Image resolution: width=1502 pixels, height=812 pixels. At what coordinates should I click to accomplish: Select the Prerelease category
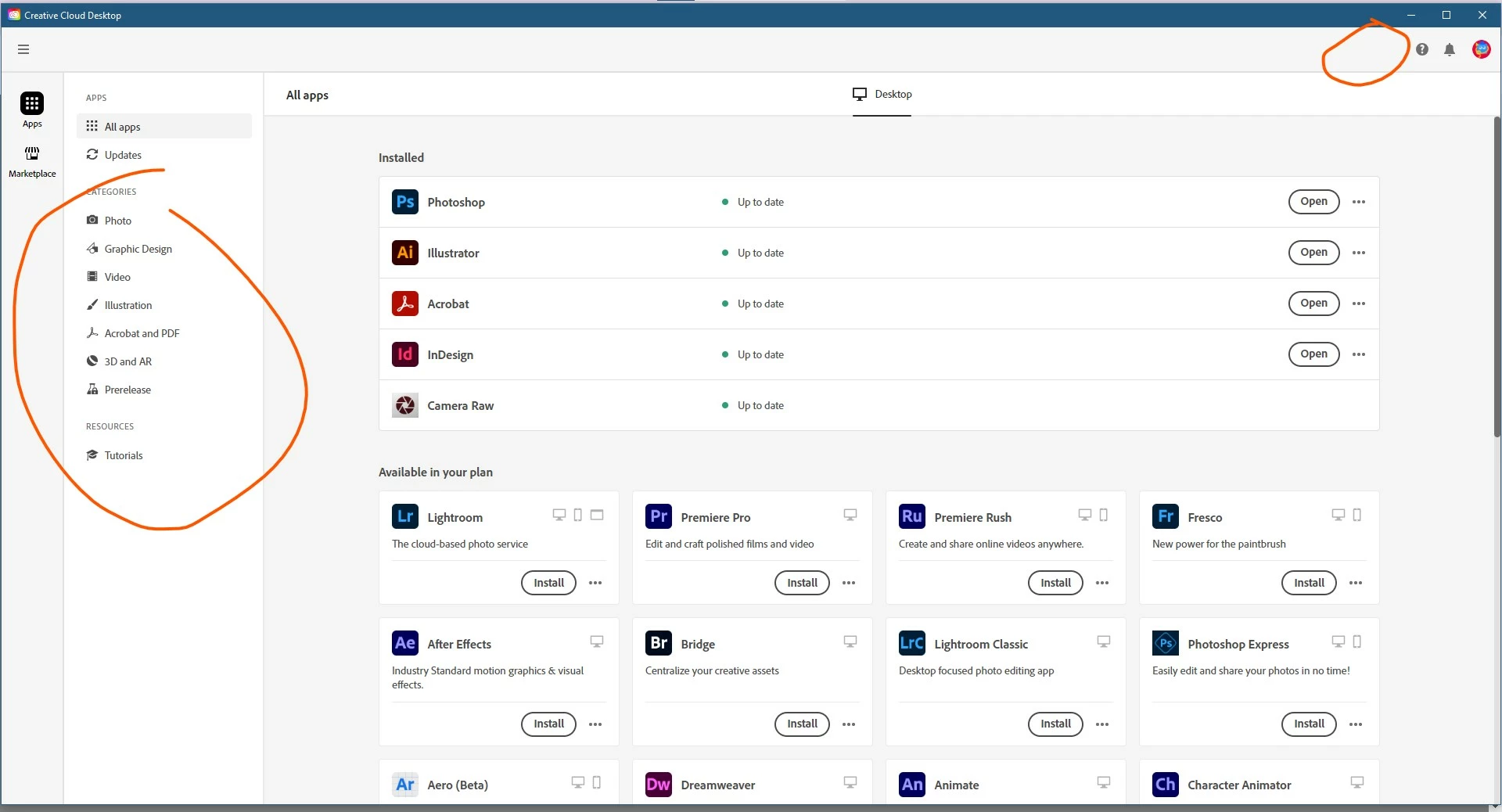[x=164, y=390]
